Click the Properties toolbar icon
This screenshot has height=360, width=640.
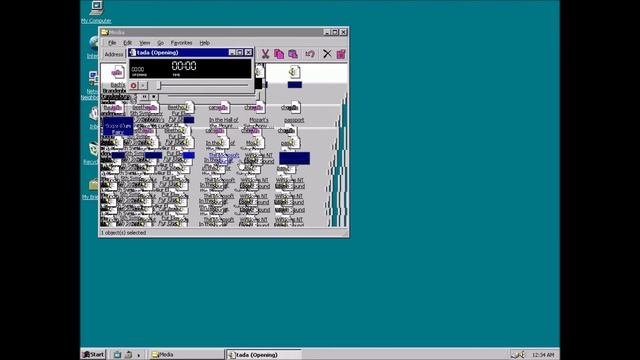(x=341, y=54)
